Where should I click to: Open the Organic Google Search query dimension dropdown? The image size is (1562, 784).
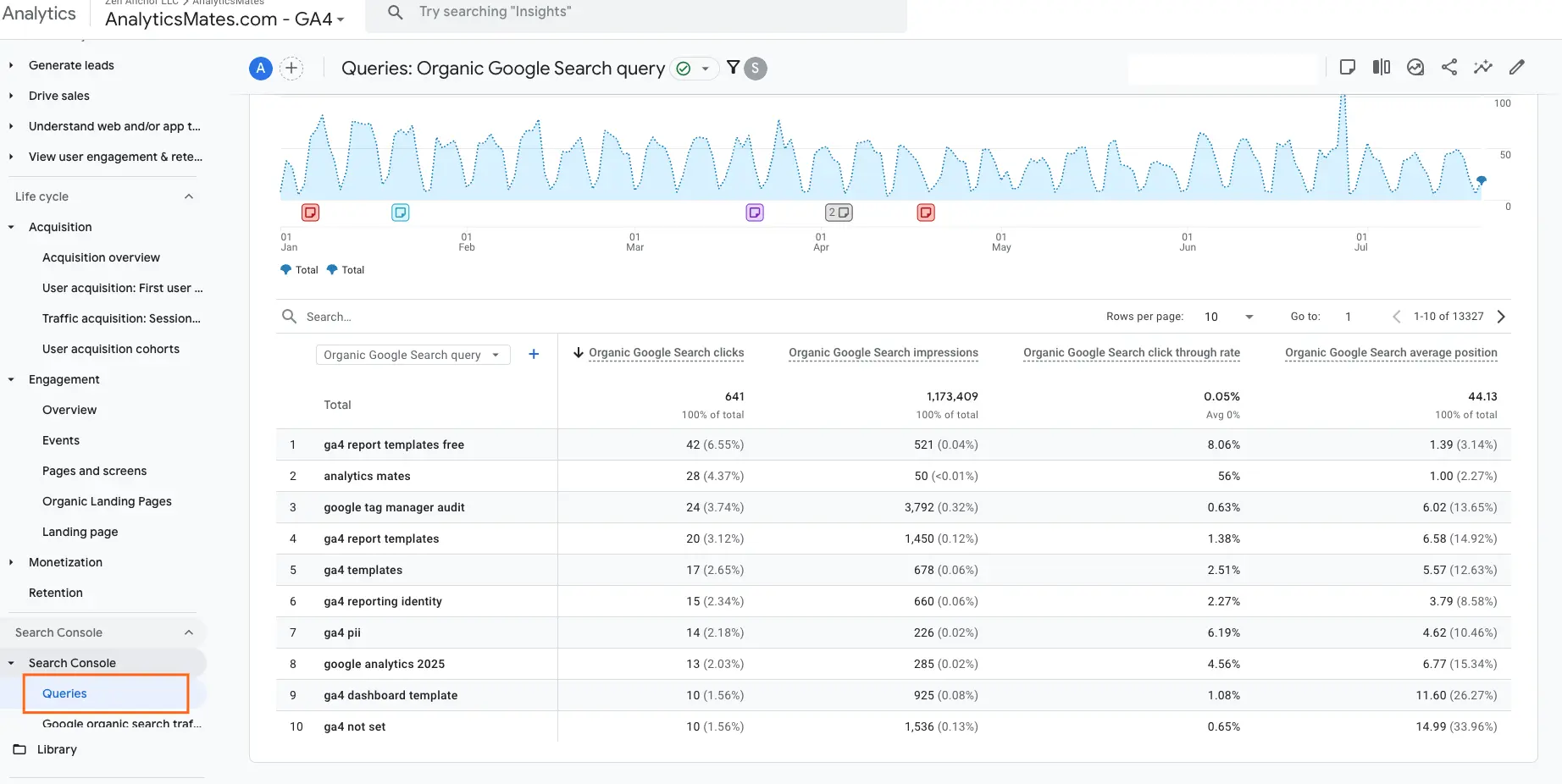413,355
